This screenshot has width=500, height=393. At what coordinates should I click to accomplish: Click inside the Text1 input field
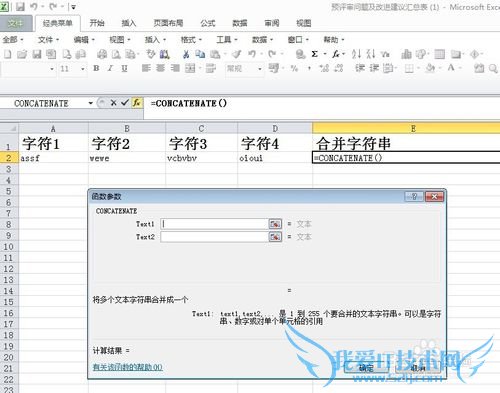214,224
